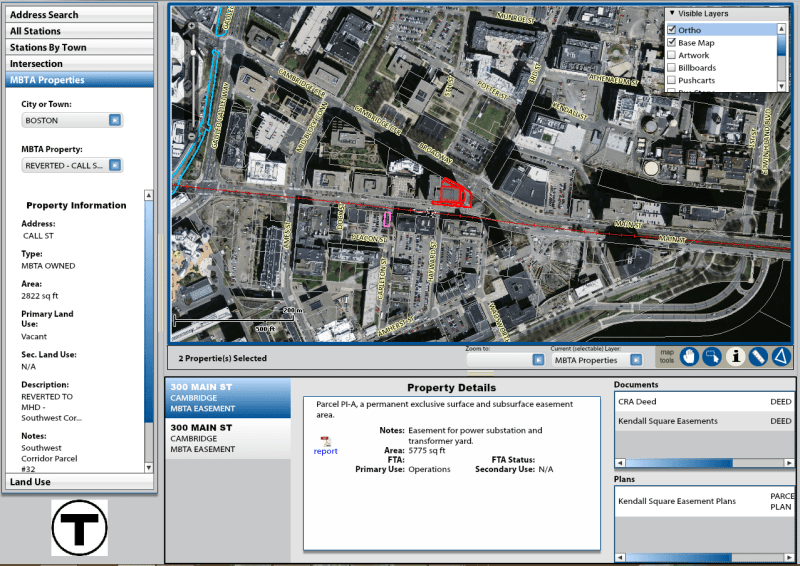Select second 300 MAIN ST unhighlighted result
Viewport: 800px width, 566px height.
coord(228,438)
